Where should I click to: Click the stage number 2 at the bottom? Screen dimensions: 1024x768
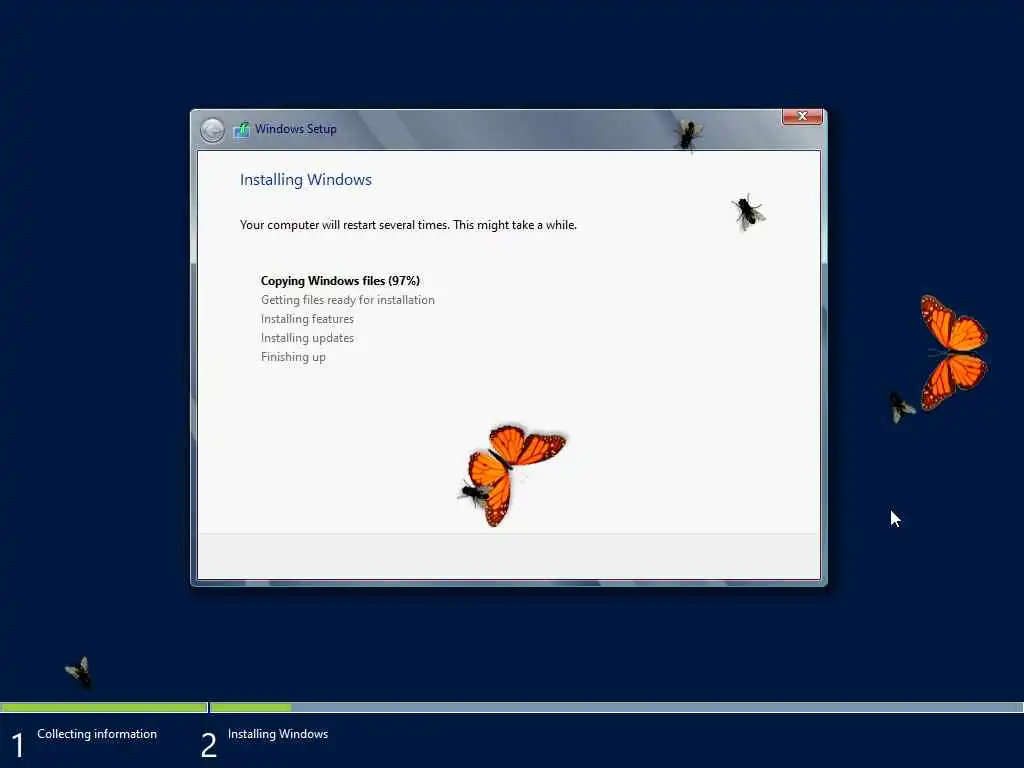[208, 745]
